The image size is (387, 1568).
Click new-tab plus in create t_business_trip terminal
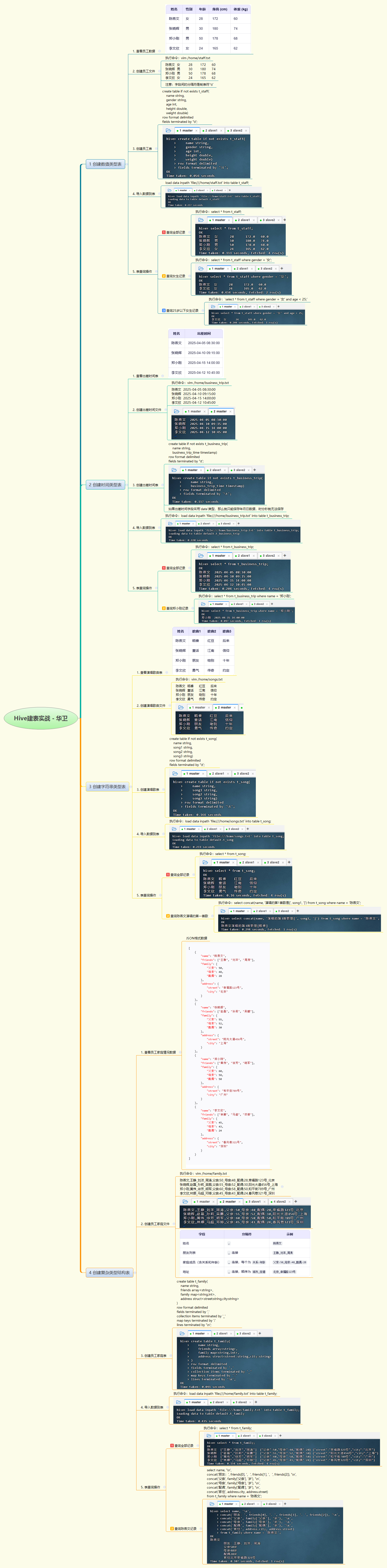click(x=254, y=470)
